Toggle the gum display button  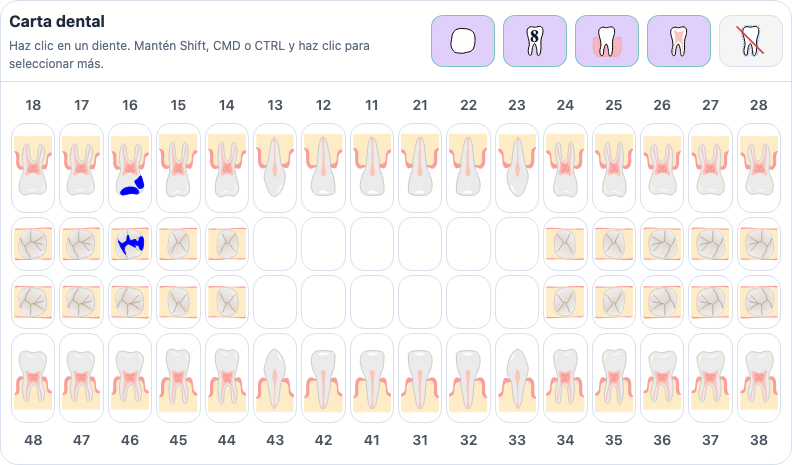(x=607, y=41)
